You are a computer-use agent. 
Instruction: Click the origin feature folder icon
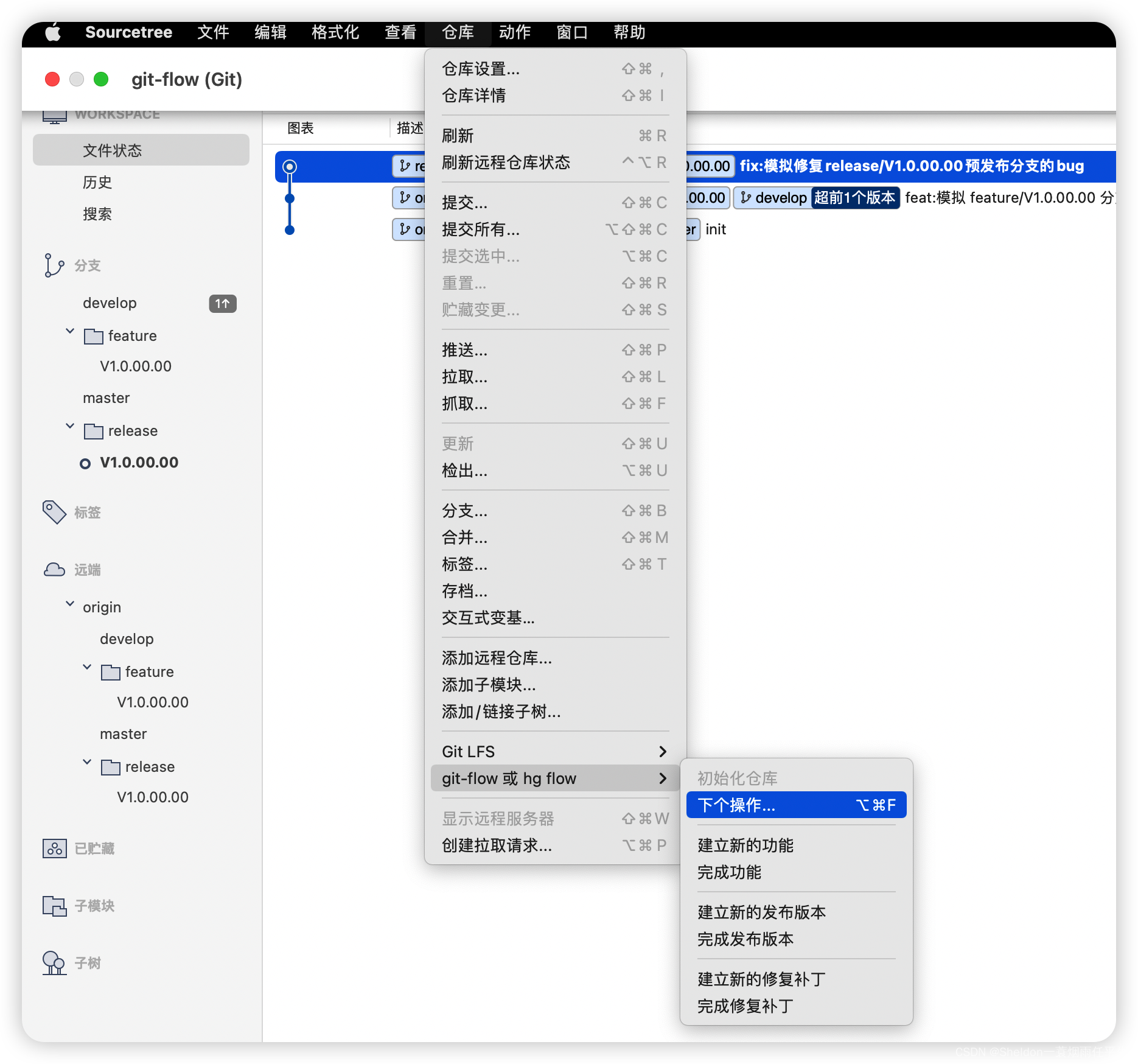tap(111, 672)
